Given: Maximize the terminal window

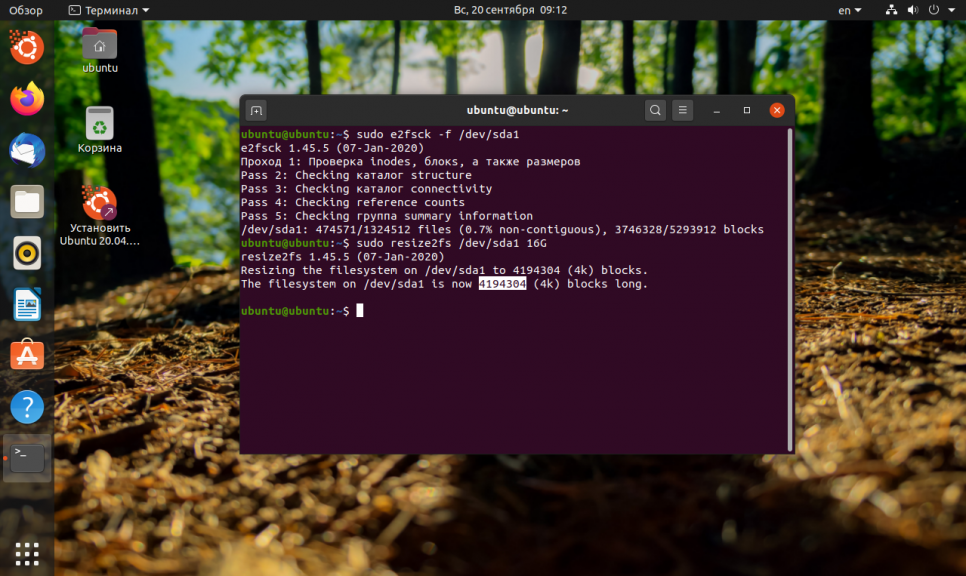Looking at the screenshot, I should pos(747,110).
